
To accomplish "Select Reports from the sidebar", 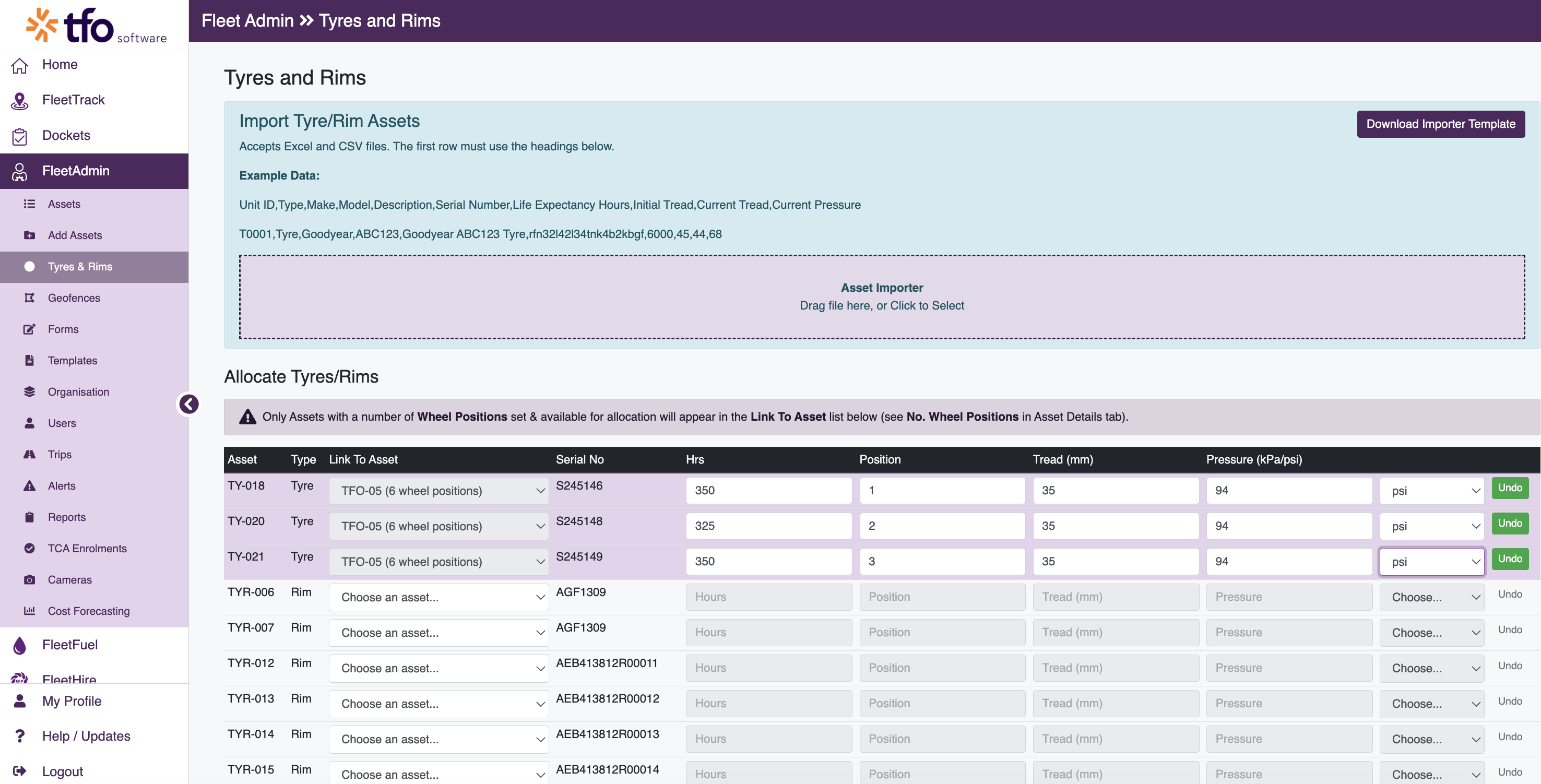I will click(x=94, y=517).
